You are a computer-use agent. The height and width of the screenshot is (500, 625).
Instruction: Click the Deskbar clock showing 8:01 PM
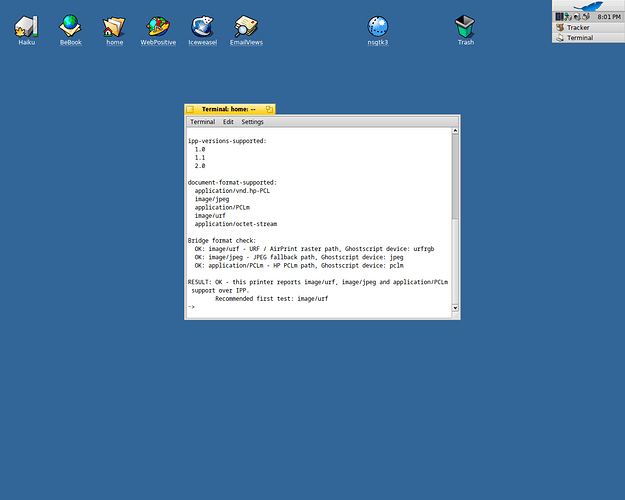[609, 17]
